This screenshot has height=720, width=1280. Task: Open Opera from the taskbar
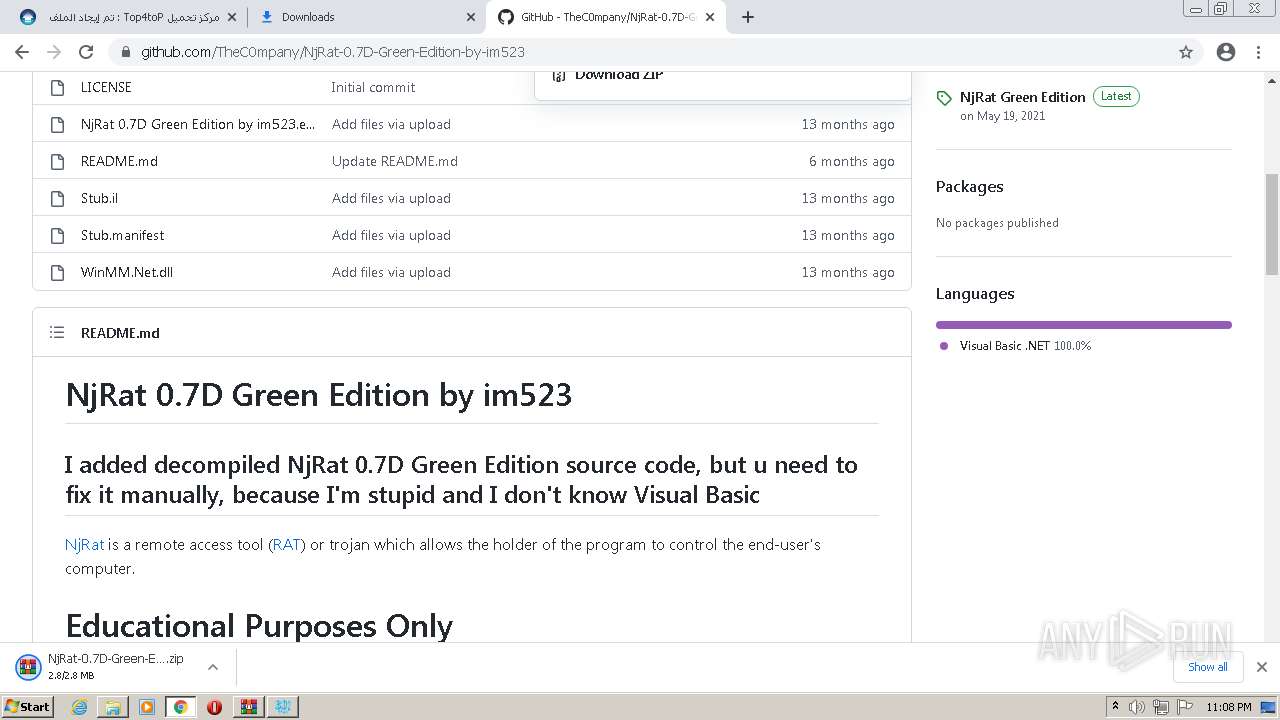(214, 707)
